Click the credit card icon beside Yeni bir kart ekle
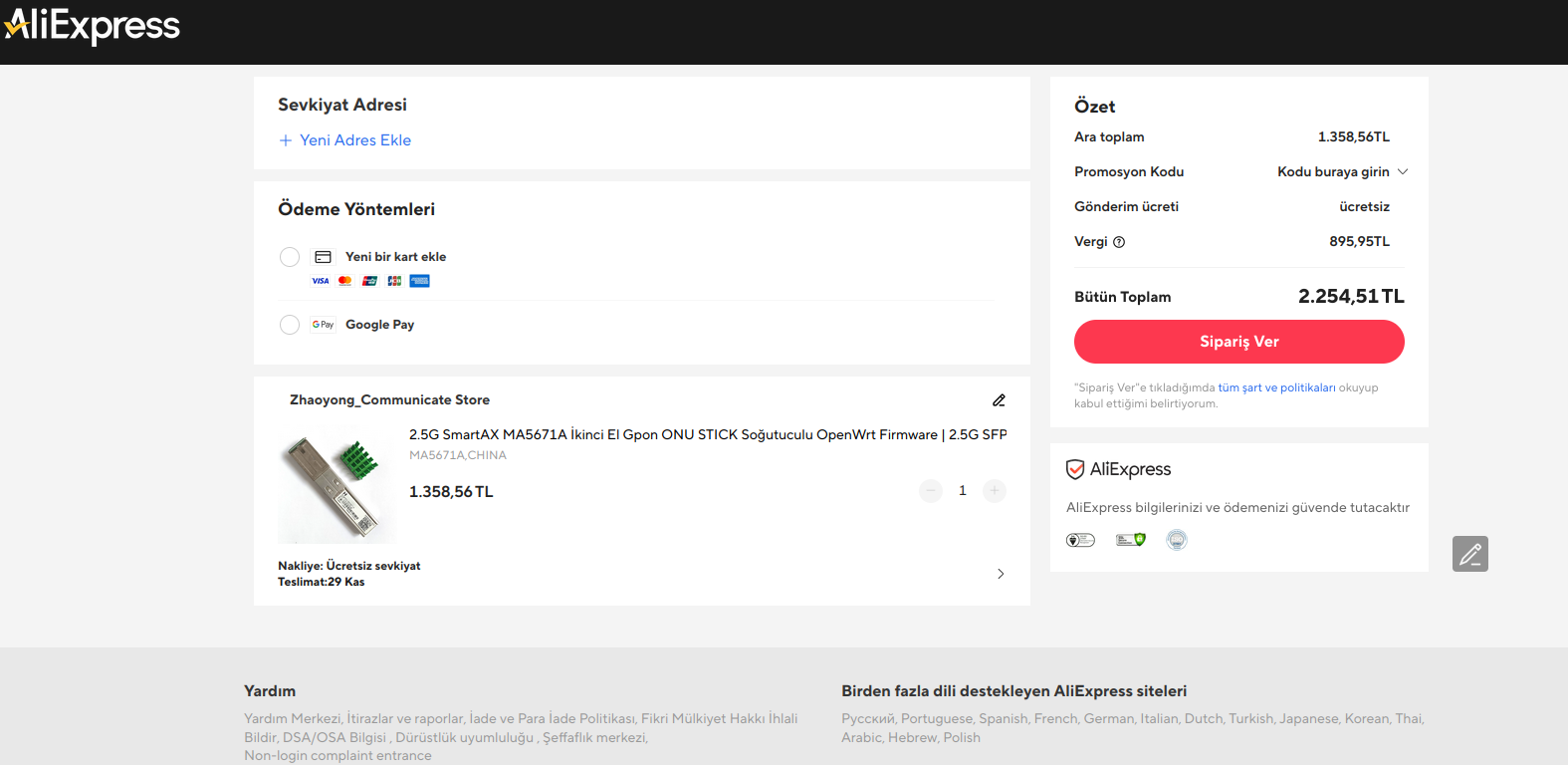Image resolution: width=1568 pixels, height=765 pixels. (323, 257)
